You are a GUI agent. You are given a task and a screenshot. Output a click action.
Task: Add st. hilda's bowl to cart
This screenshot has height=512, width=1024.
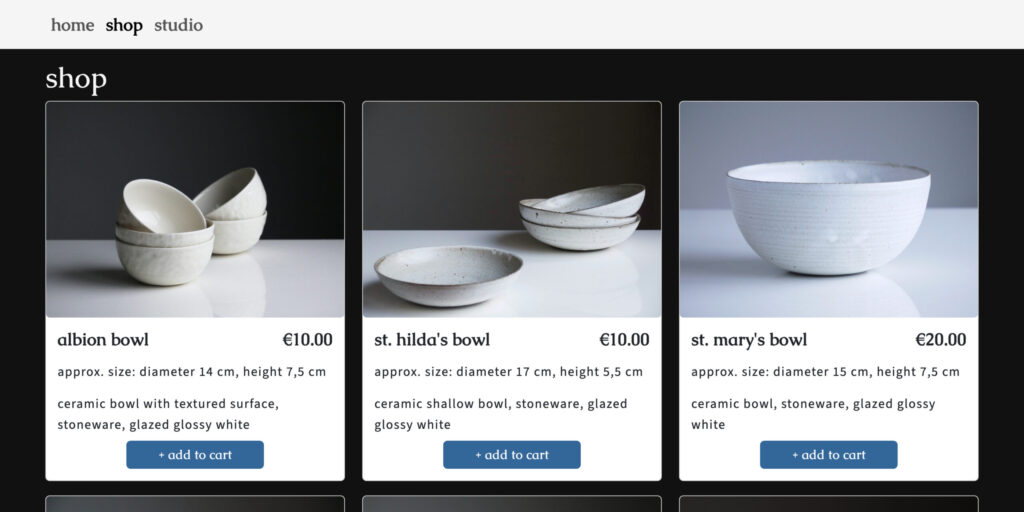(511, 455)
